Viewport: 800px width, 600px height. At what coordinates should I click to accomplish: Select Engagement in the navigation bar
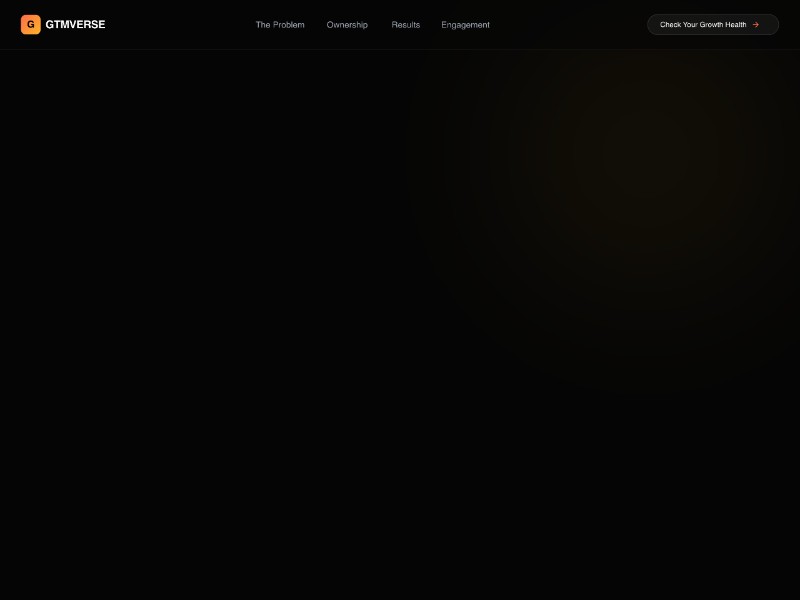point(465,25)
